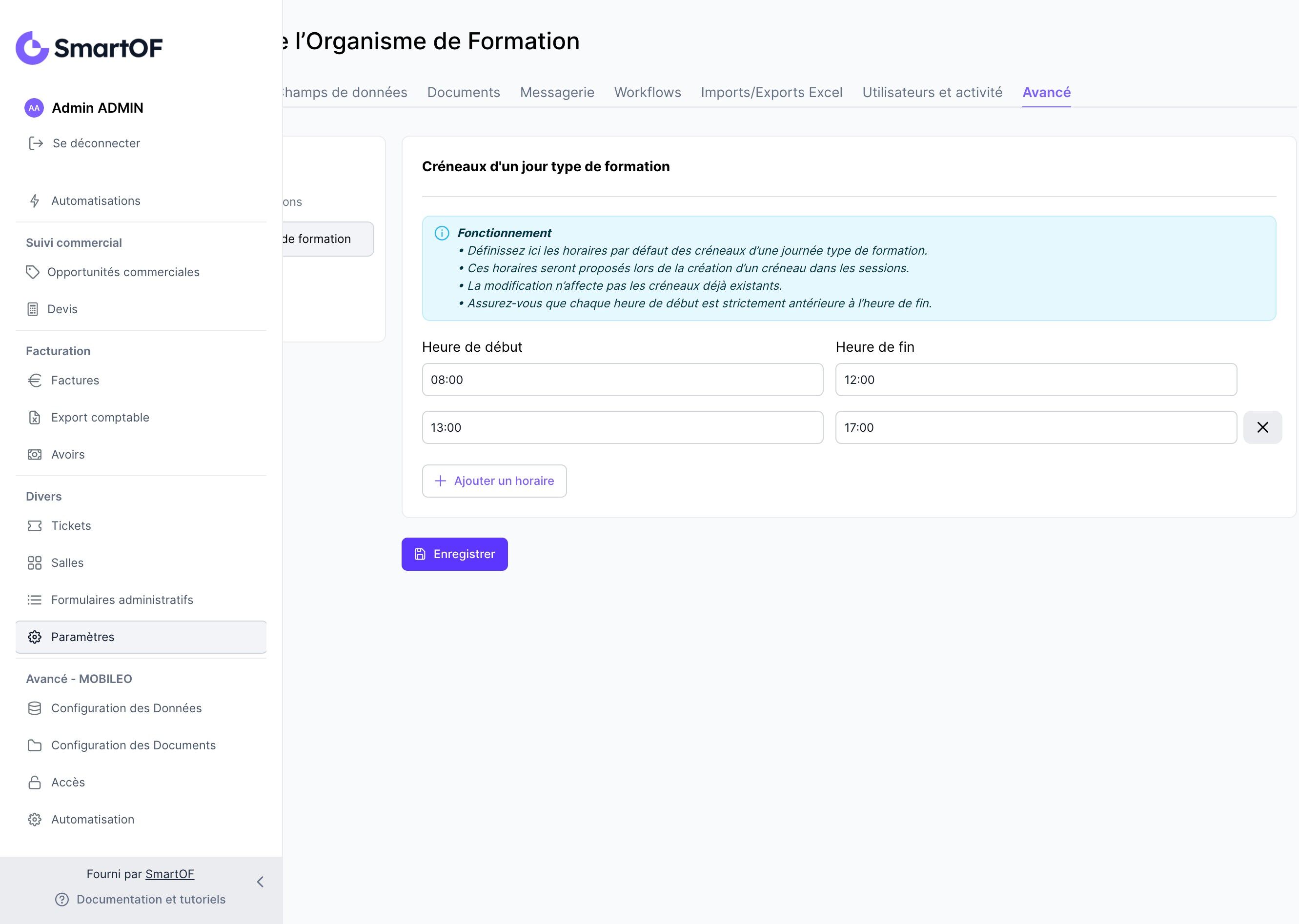Screen dimensions: 1299x924
Task: Remove the 13:00–17:00 time slot
Action: coord(1262,427)
